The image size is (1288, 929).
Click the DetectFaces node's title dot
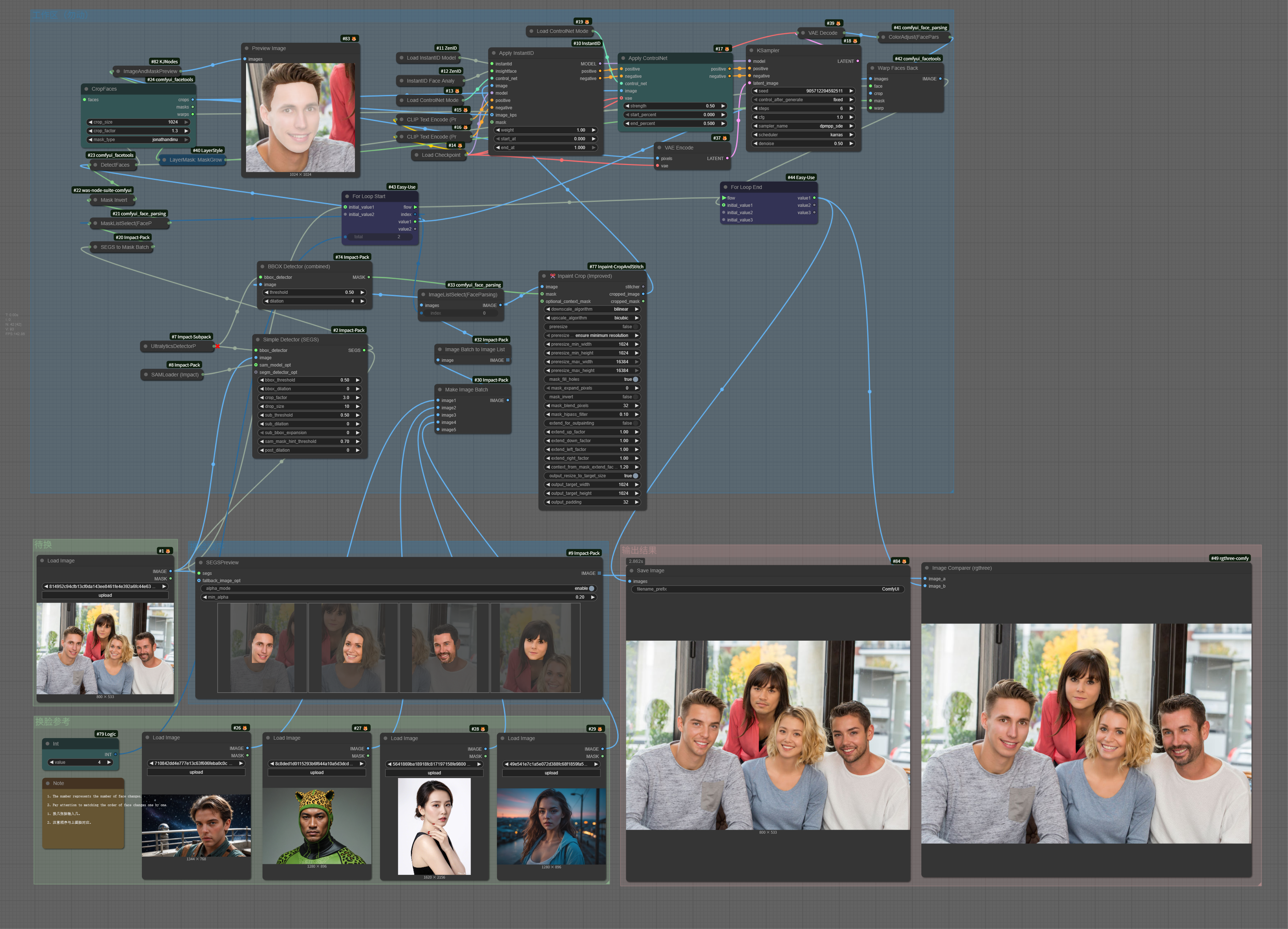(x=95, y=165)
